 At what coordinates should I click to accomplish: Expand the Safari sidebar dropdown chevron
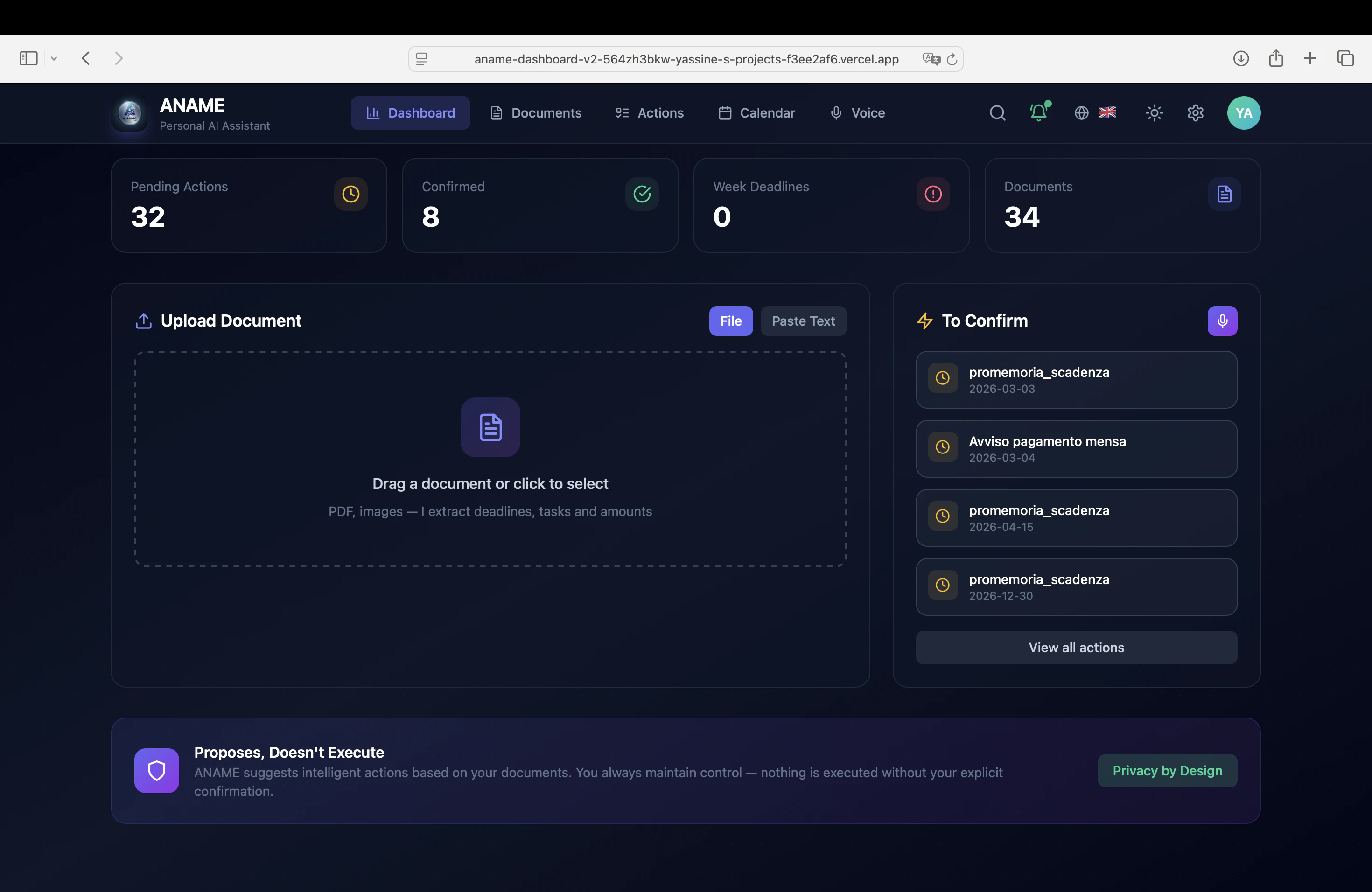coord(54,58)
